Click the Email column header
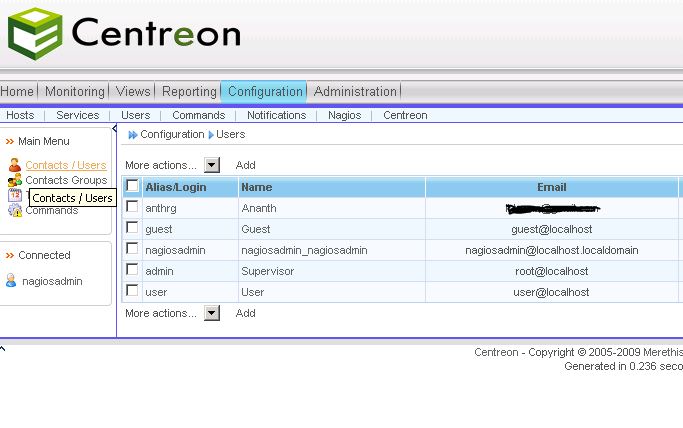 [x=551, y=187]
